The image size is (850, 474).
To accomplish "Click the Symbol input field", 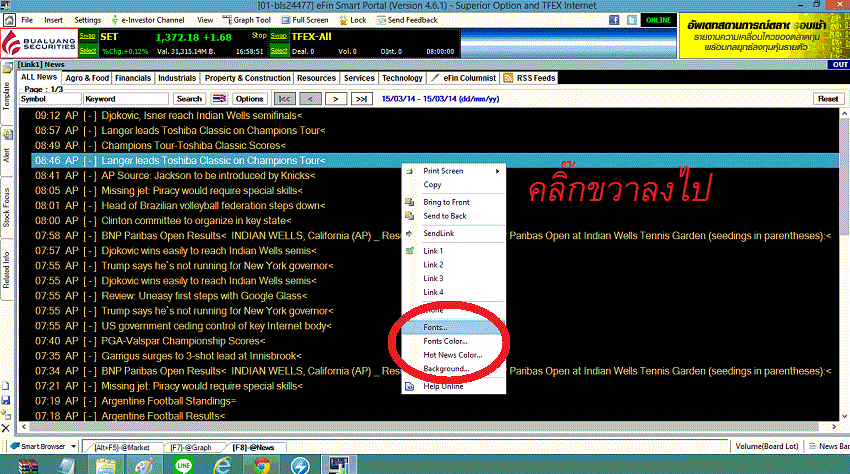I will (50, 99).
